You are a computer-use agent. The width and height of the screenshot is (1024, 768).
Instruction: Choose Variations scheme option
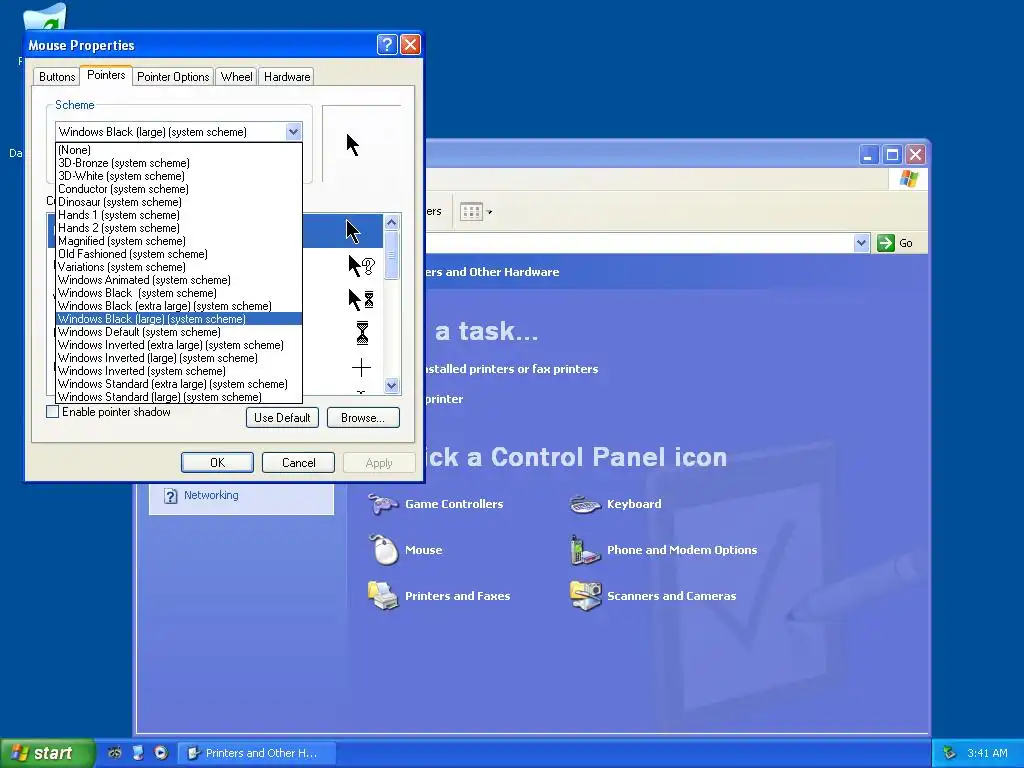click(178, 267)
